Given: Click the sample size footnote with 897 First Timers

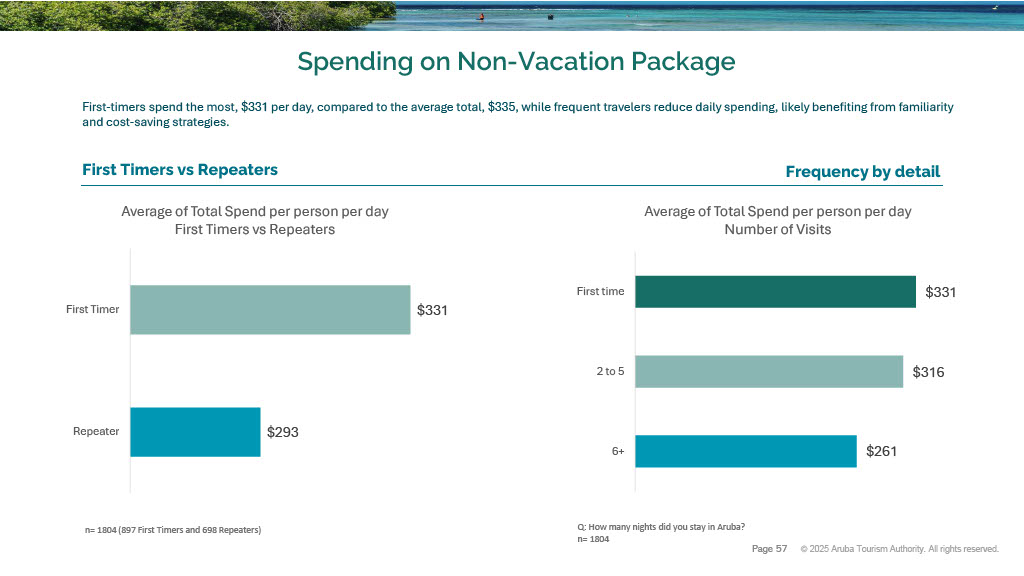Looking at the screenshot, I should (173, 529).
